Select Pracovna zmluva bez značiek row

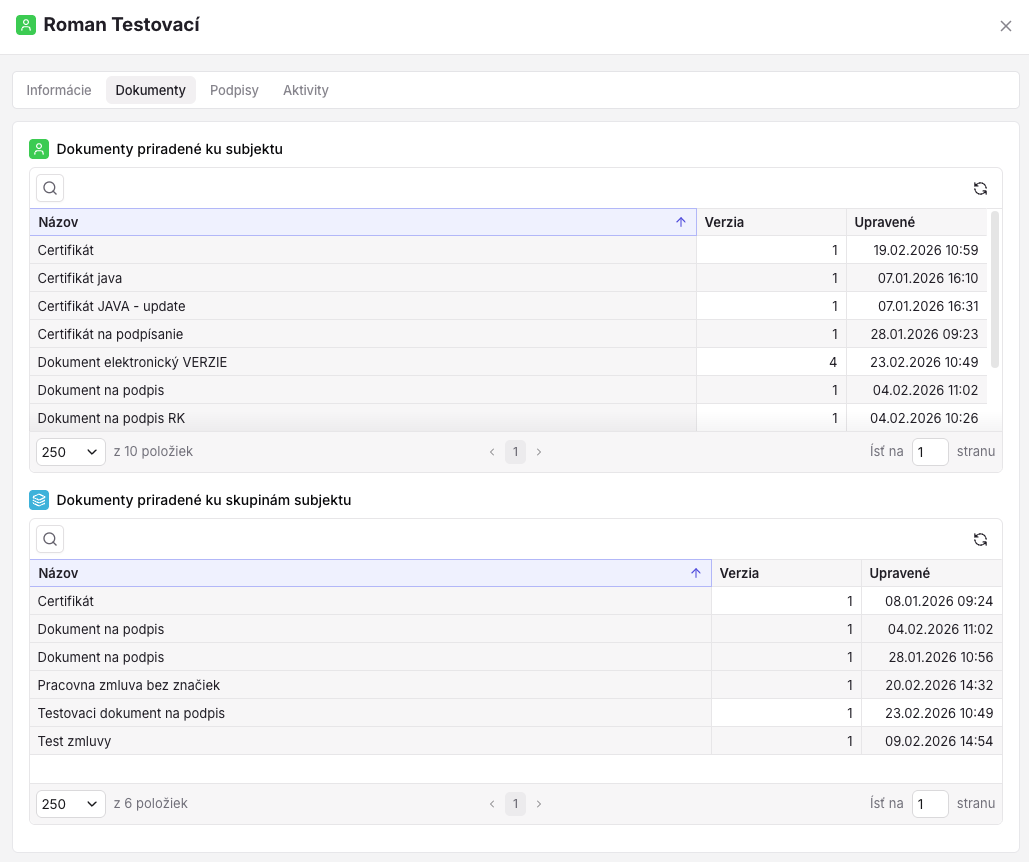[x=516, y=685]
